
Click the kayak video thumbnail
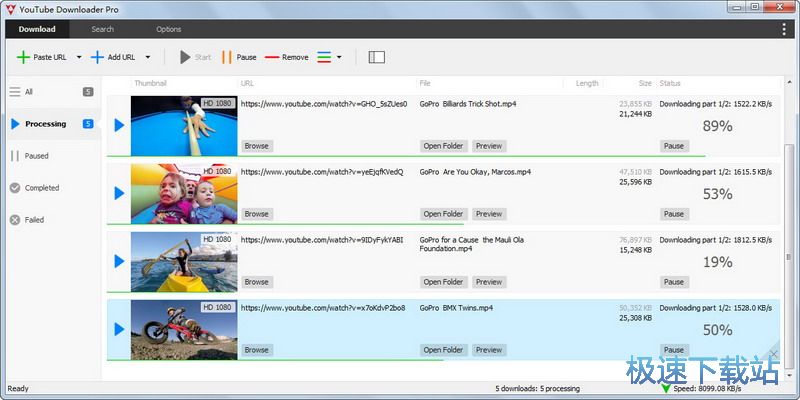pos(184,261)
